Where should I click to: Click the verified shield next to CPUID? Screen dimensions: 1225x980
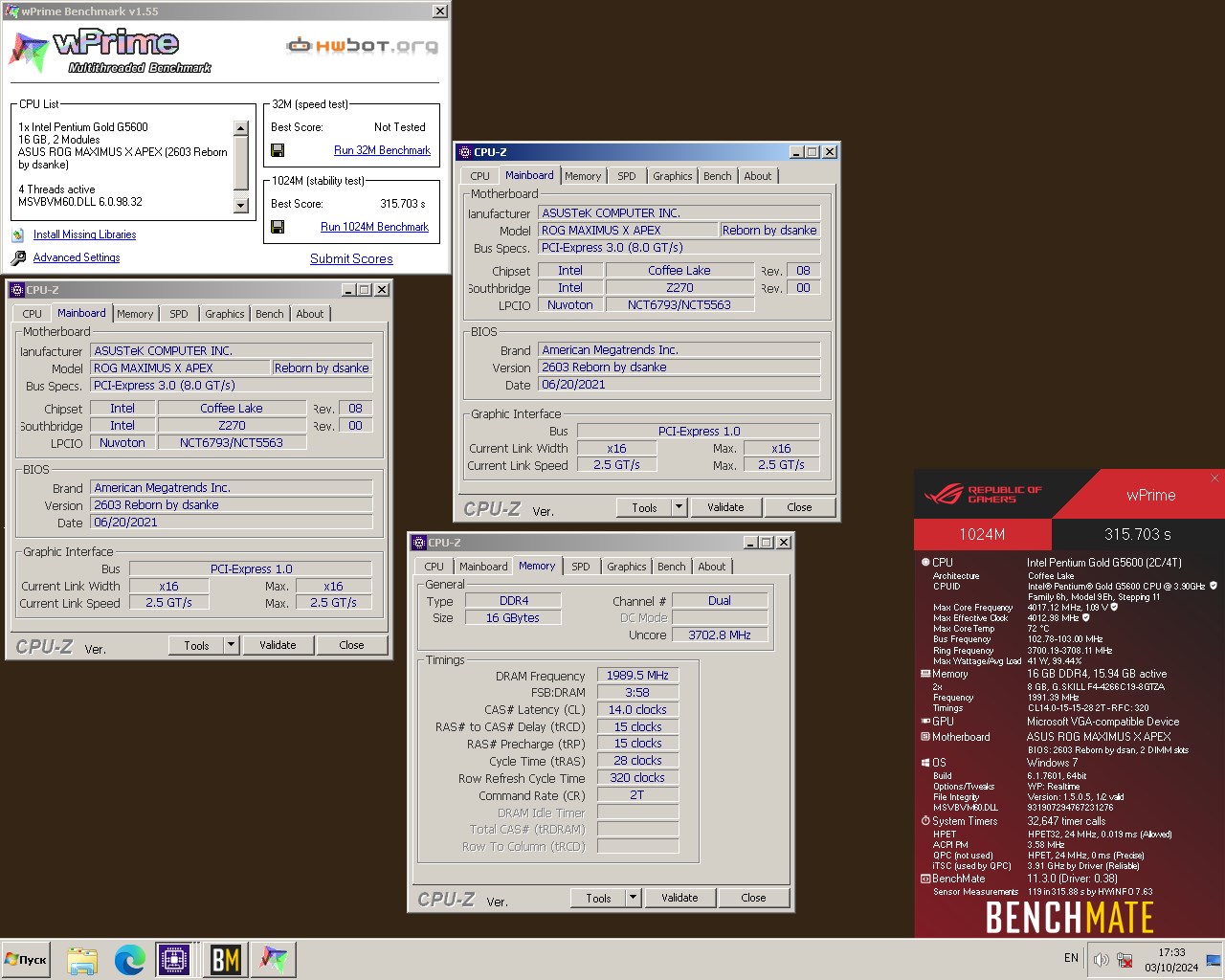[x=1214, y=586]
